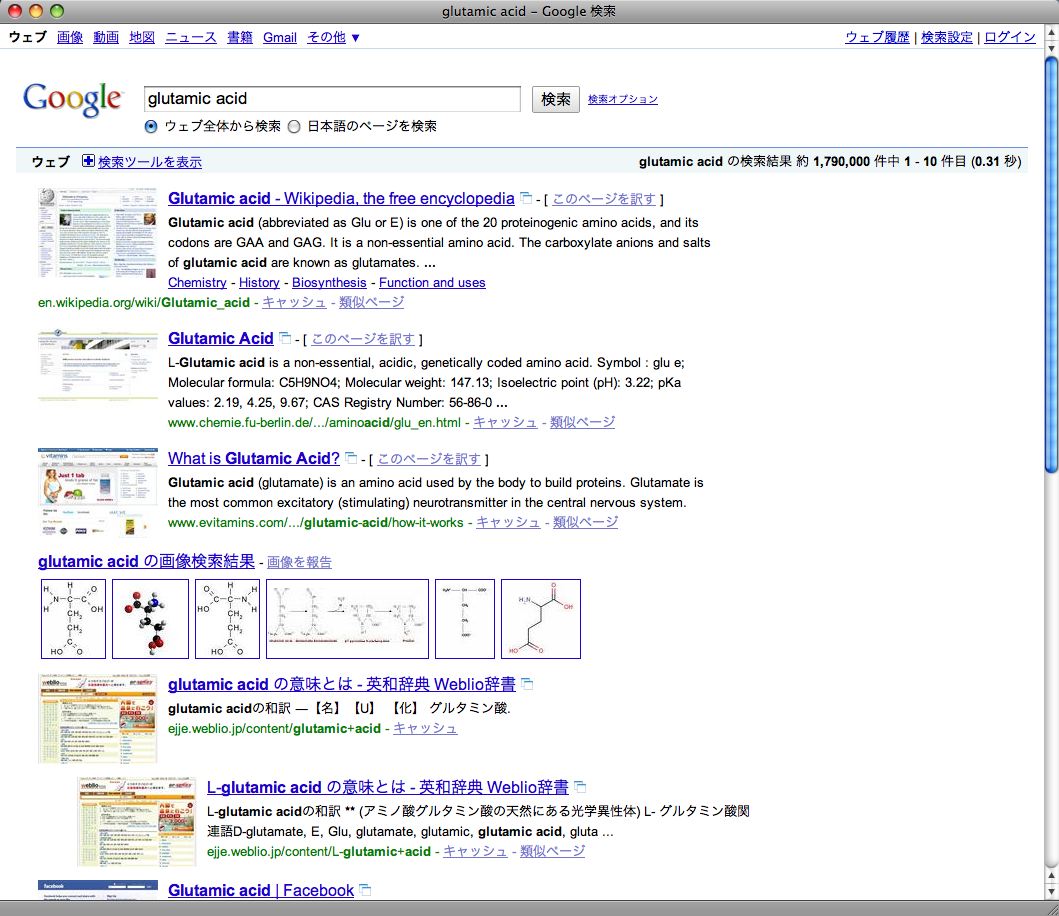This screenshot has height=916, width=1059.
Task: Expand the その他 dropdown menu
Action: pos(333,37)
